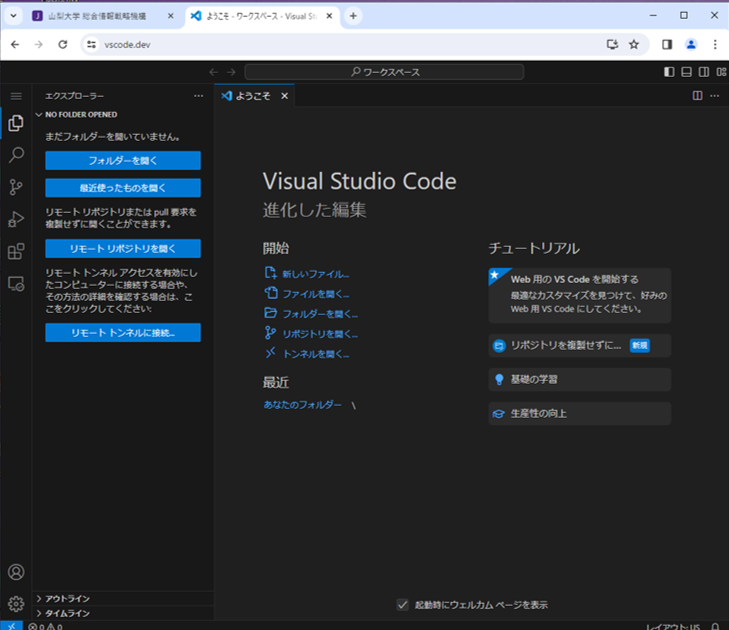Open Explorer views and more actions ellipsis

(199, 96)
